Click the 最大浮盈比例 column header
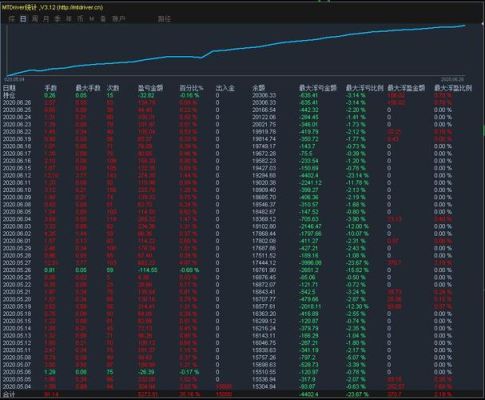Screen dimensions: 485x400 coord(453,88)
